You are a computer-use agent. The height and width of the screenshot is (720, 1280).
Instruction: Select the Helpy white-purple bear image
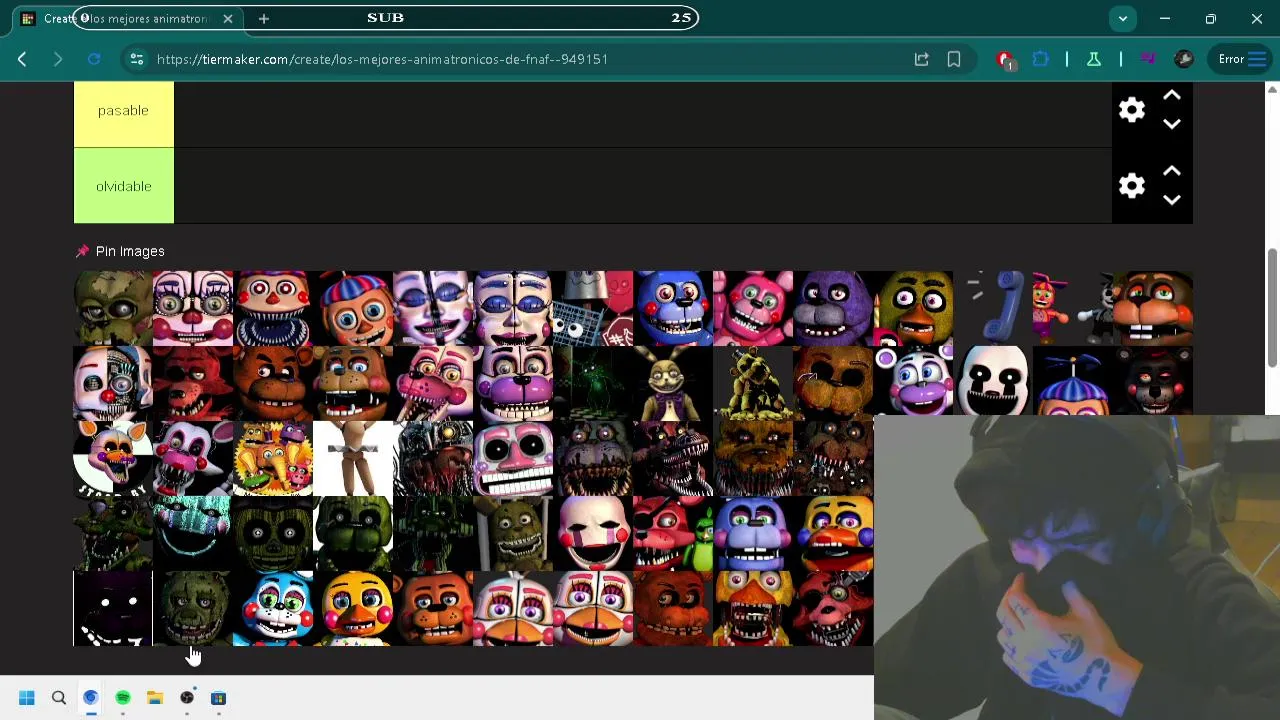[913, 383]
